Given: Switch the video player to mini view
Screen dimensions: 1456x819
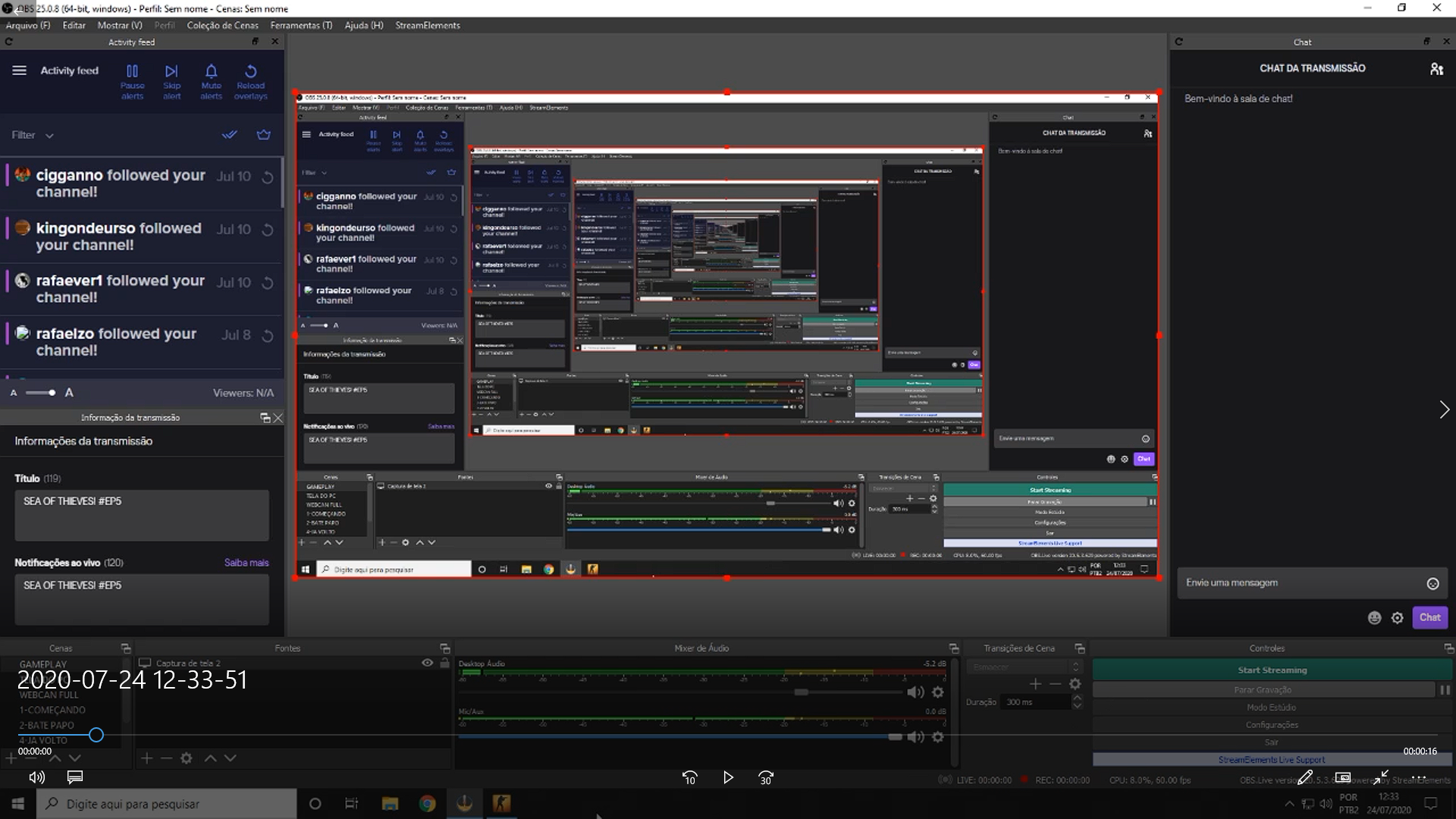Looking at the screenshot, I should tap(1343, 778).
